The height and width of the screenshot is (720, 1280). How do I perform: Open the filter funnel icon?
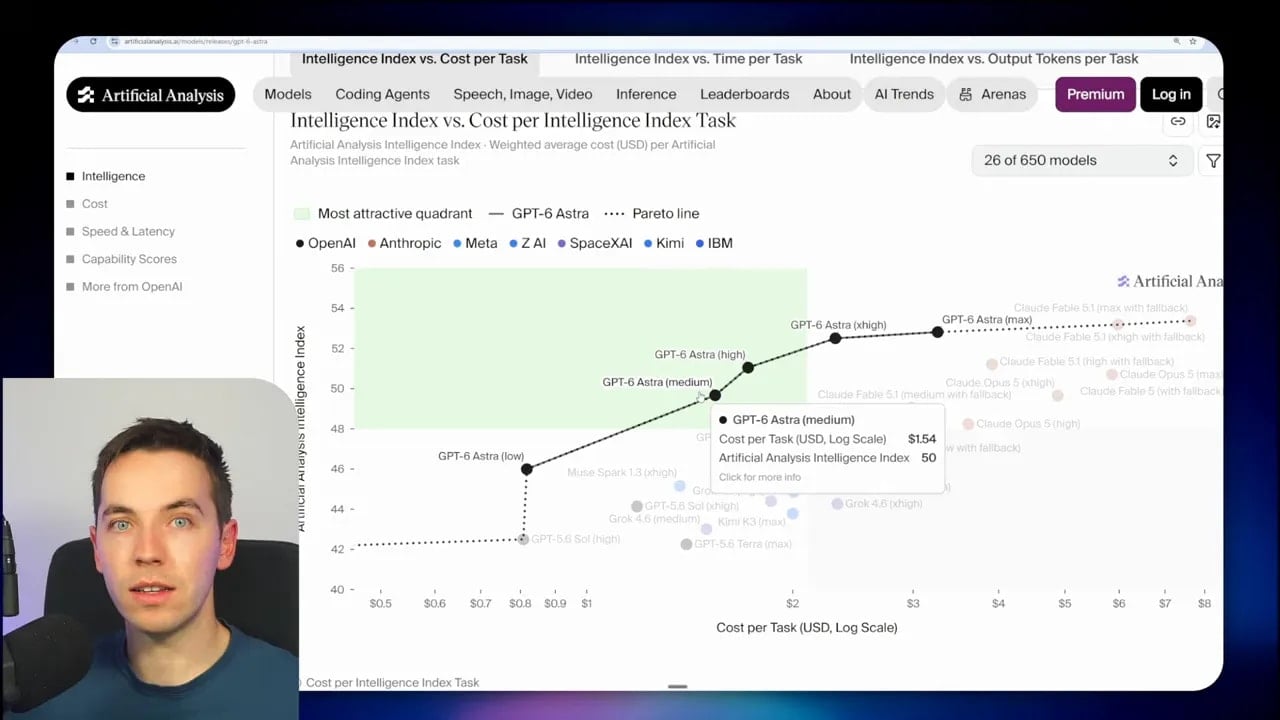(1213, 160)
